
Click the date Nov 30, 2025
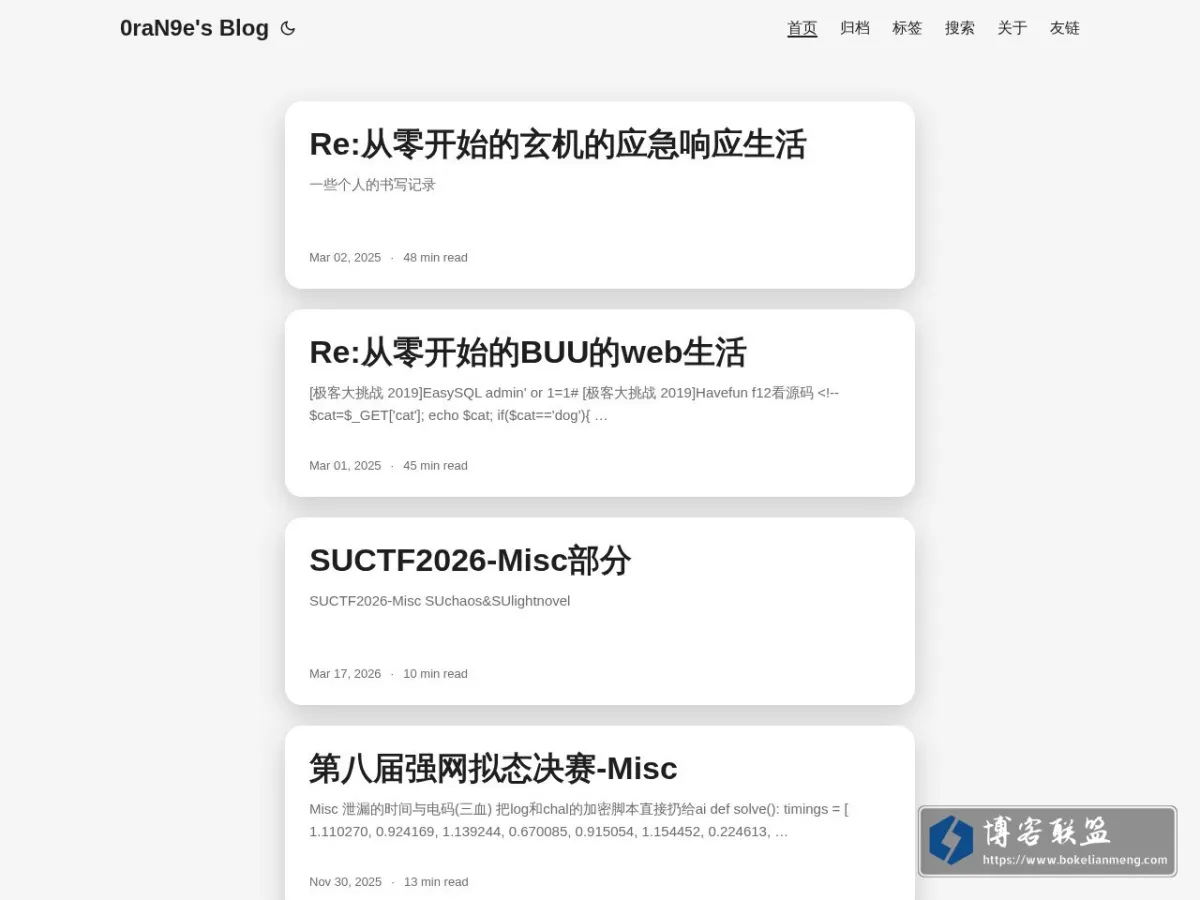pyautogui.click(x=345, y=881)
